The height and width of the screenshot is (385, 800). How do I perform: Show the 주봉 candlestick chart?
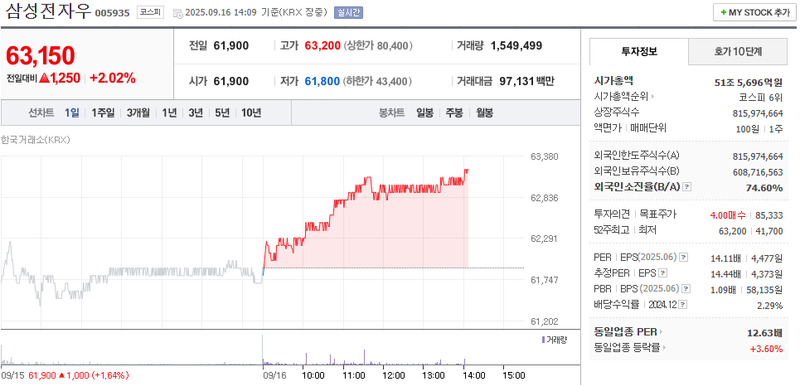pos(455,113)
